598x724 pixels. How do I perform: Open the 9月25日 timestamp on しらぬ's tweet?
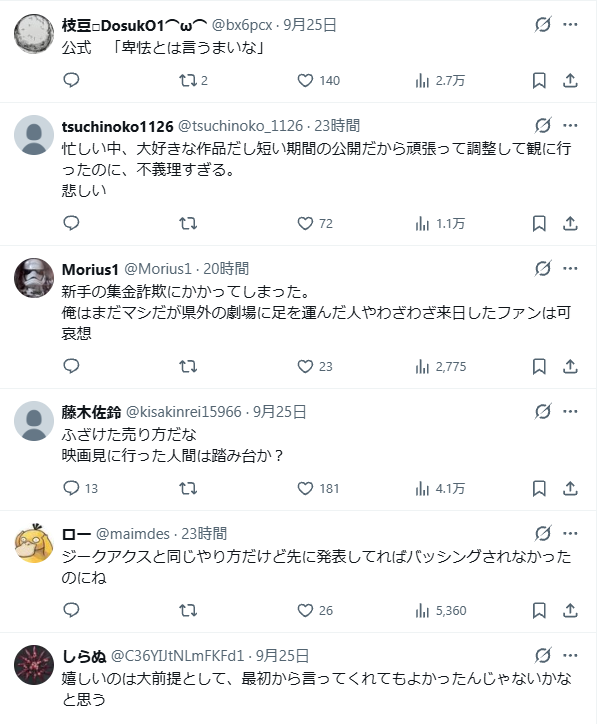[282, 655]
